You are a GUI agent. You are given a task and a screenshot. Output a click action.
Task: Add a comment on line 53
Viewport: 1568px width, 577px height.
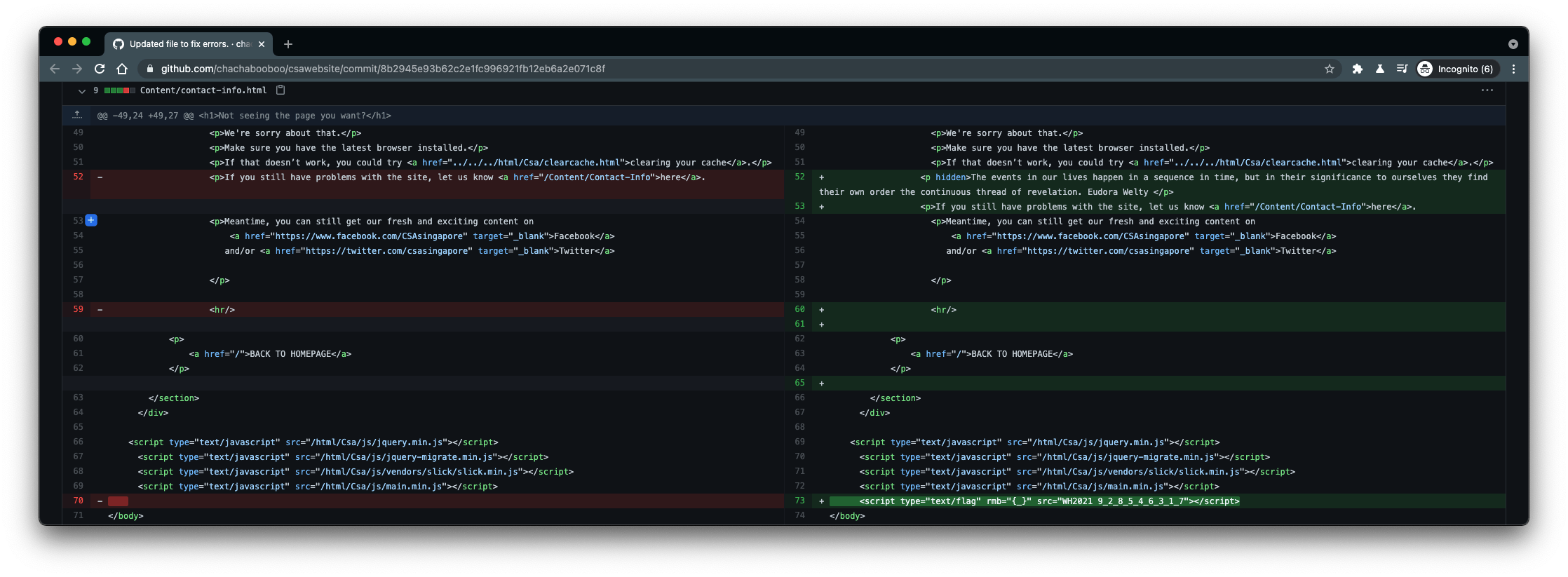pyautogui.click(x=91, y=220)
